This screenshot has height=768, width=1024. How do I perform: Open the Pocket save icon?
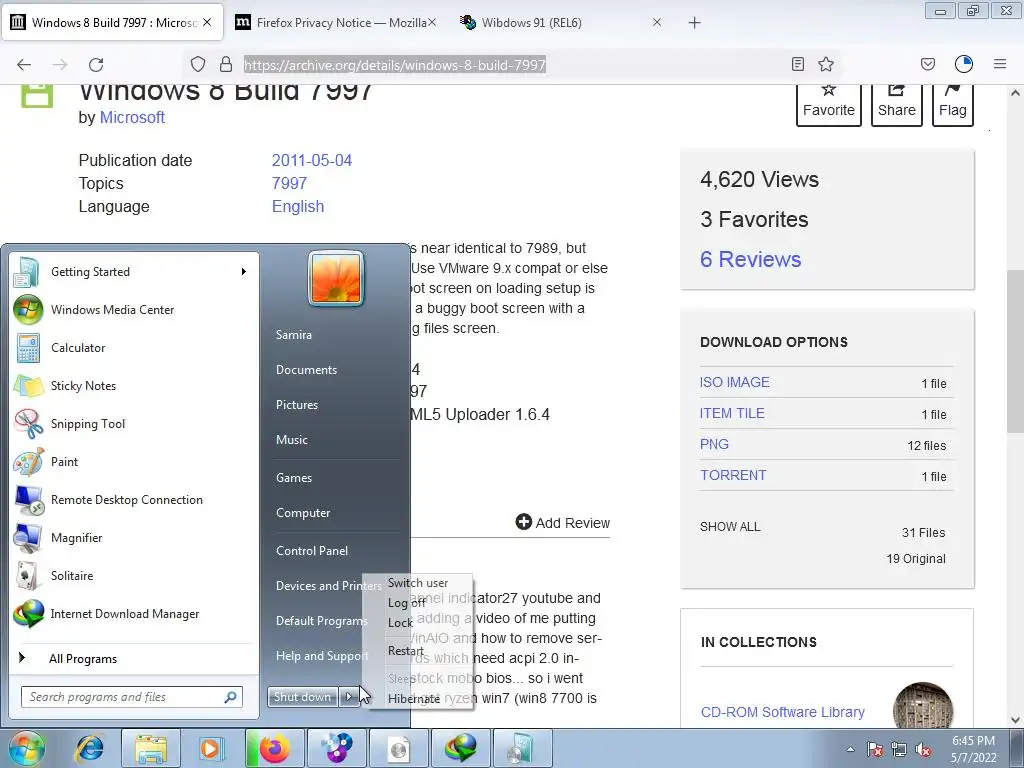pyautogui.click(x=927, y=64)
